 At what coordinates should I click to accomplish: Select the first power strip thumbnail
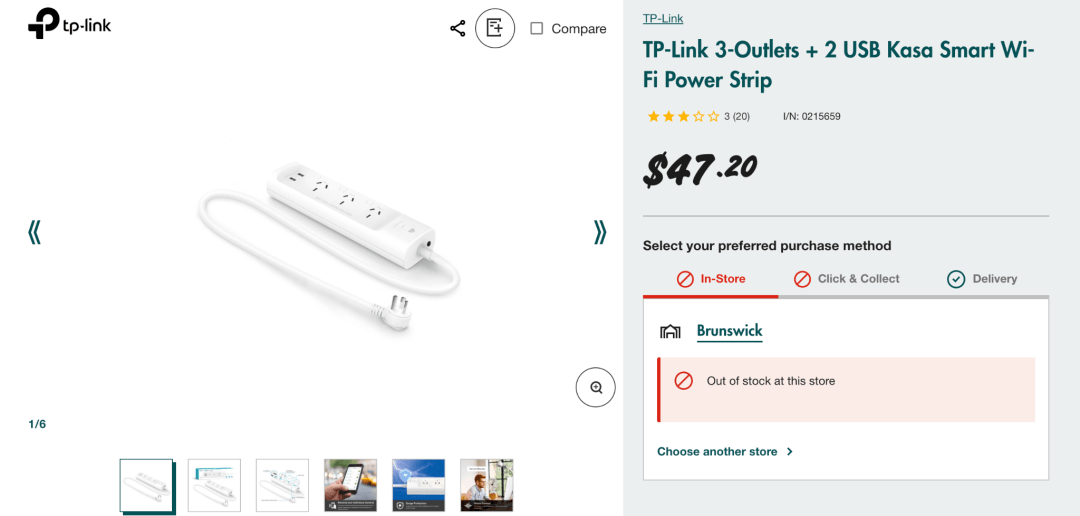(146, 485)
